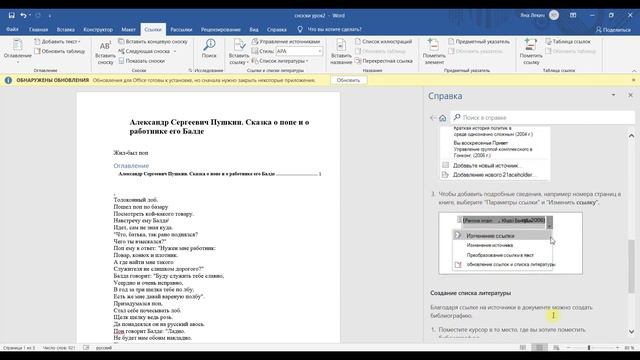
Task: Click Обновить таблицу in Оглавление group
Action: tap(60, 51)
